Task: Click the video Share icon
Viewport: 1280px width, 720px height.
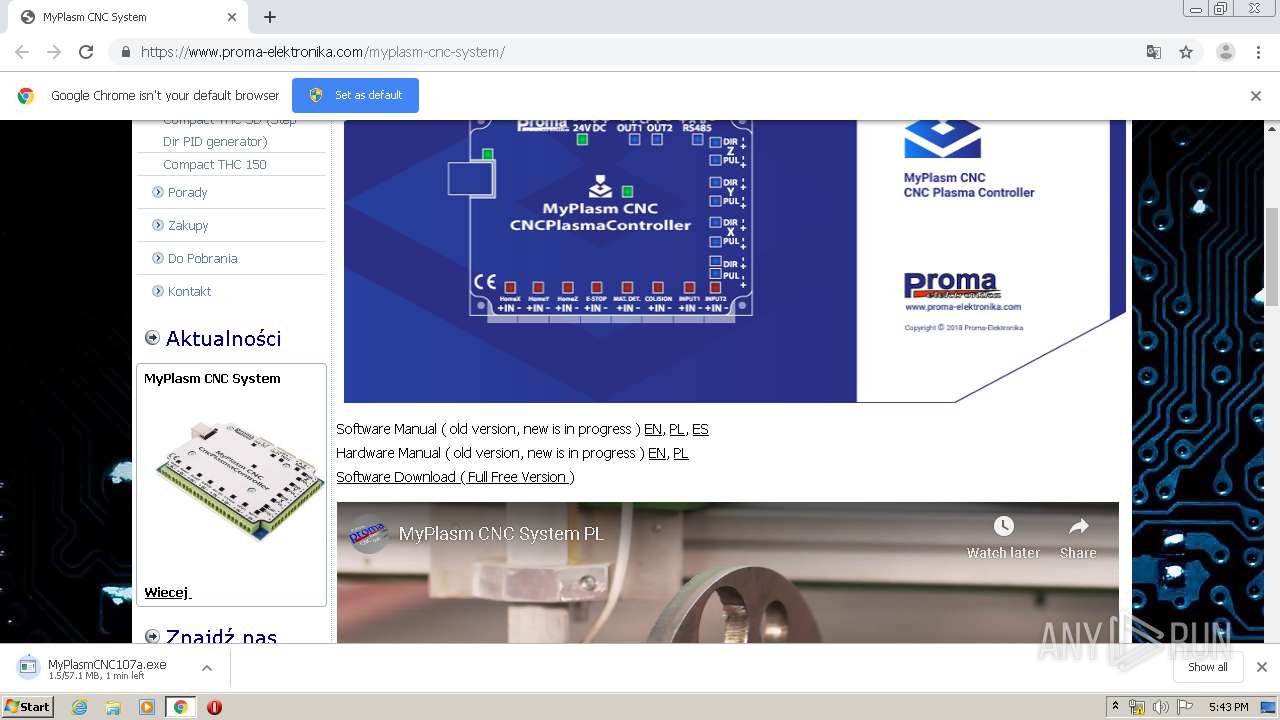Action: coord(1078,537)
